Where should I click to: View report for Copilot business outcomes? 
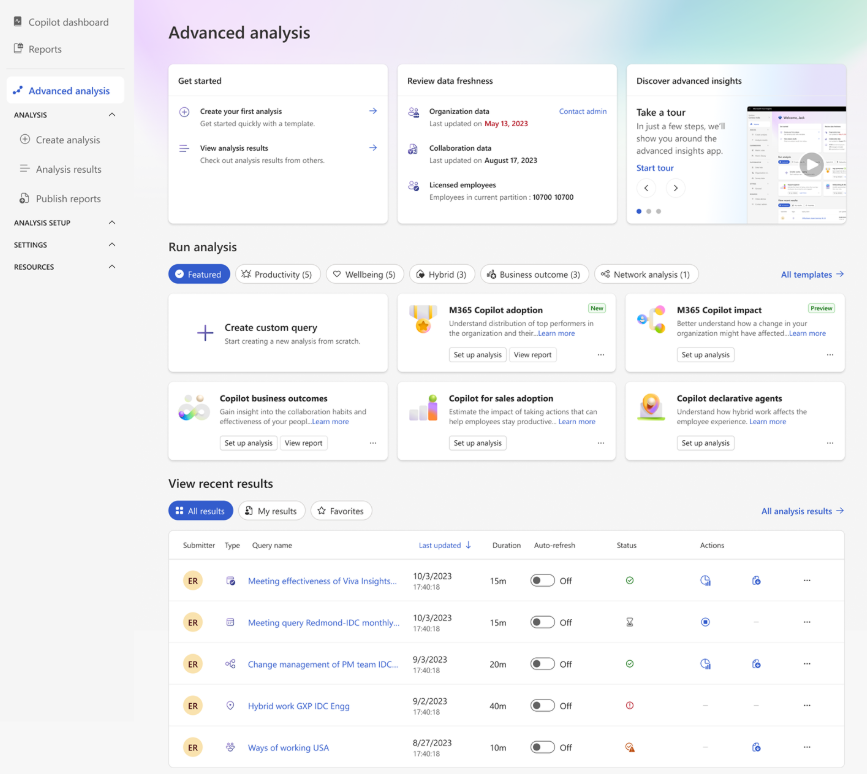[304, 443]
